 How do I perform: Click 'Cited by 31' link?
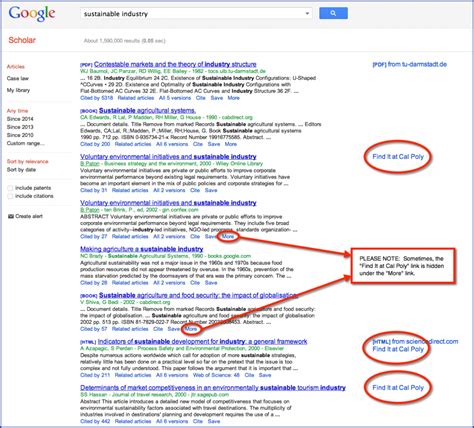coord(94,190)
